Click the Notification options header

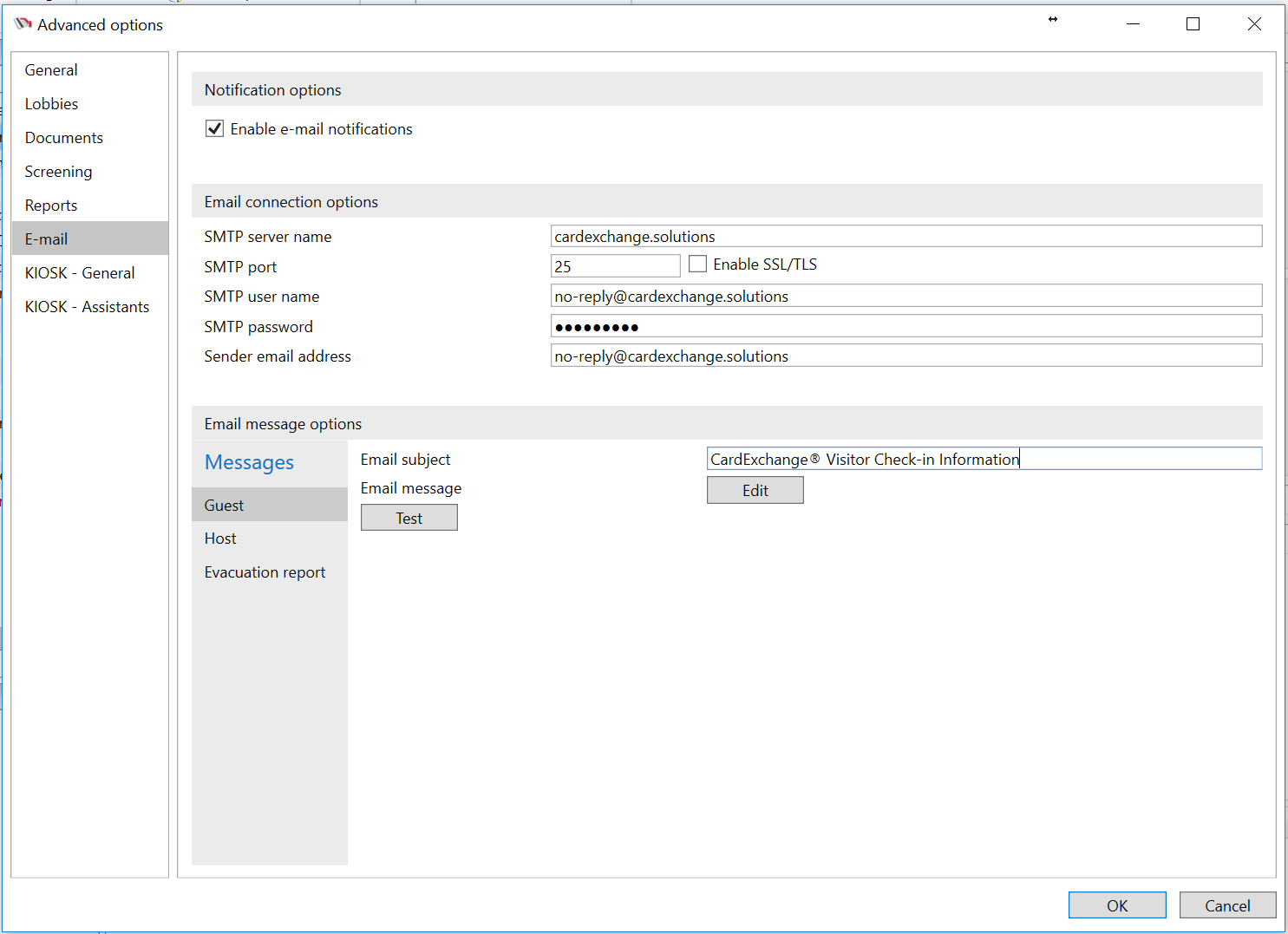pyautogui.click(x=727, y=89)
